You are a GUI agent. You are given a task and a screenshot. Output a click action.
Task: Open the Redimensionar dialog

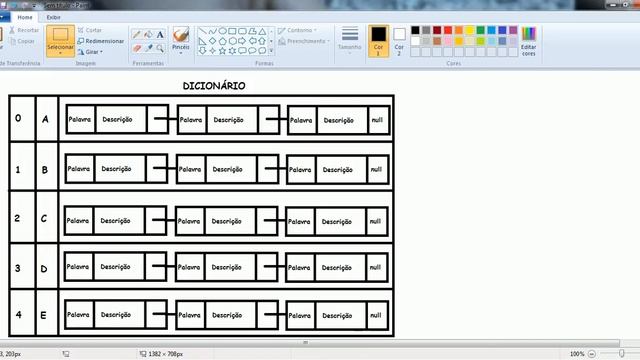101,41
